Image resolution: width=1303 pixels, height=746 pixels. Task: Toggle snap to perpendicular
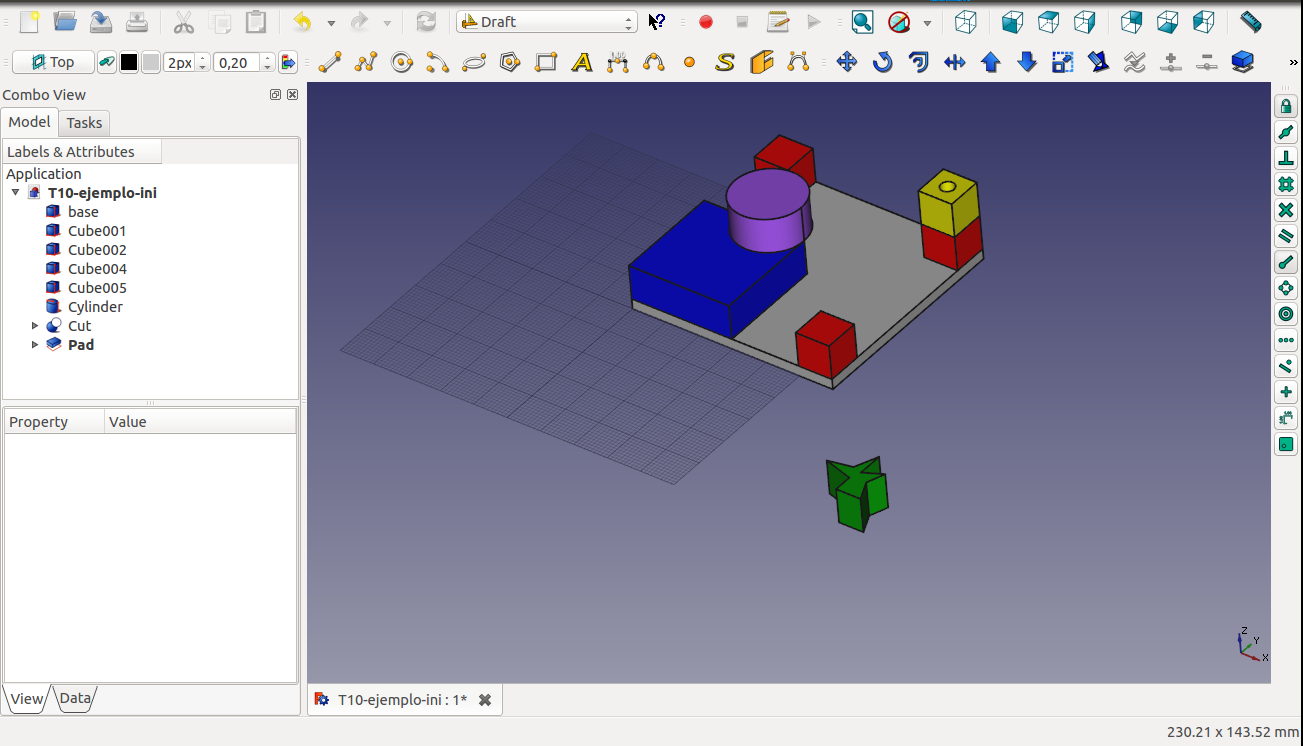coord(1286,159)
